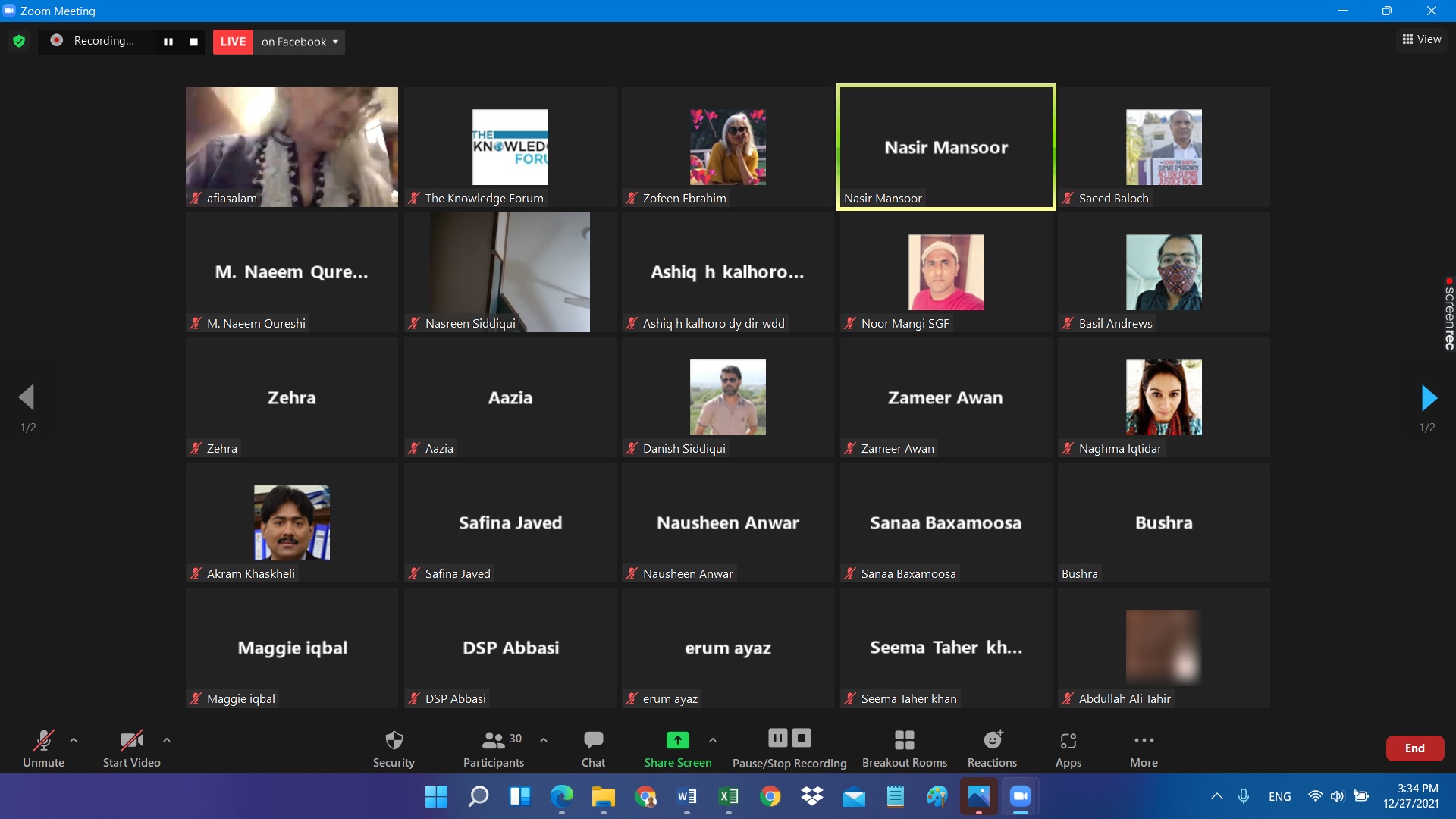The width and height of the screenshot is (1456, 819).
Task: Open the View layout menu
Action: click(1422, 39)
